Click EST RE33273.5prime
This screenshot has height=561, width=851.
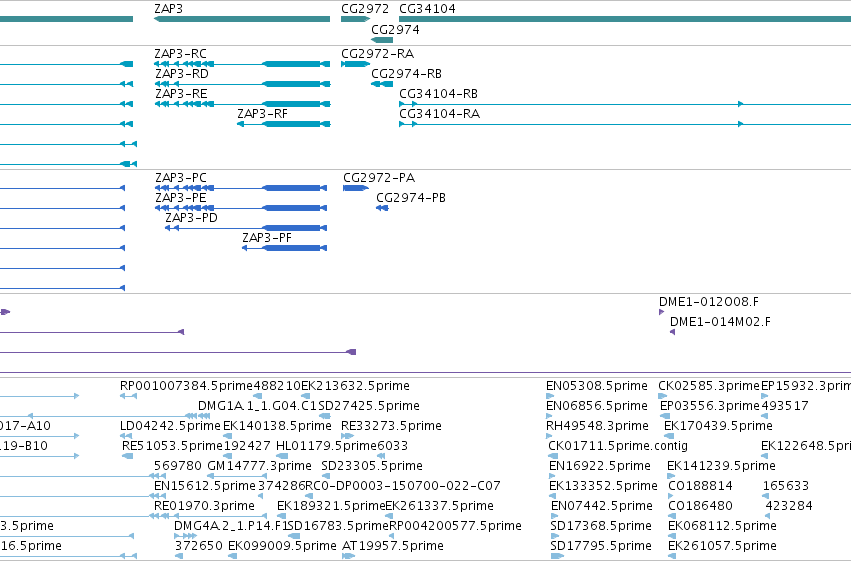coord(391,426)
